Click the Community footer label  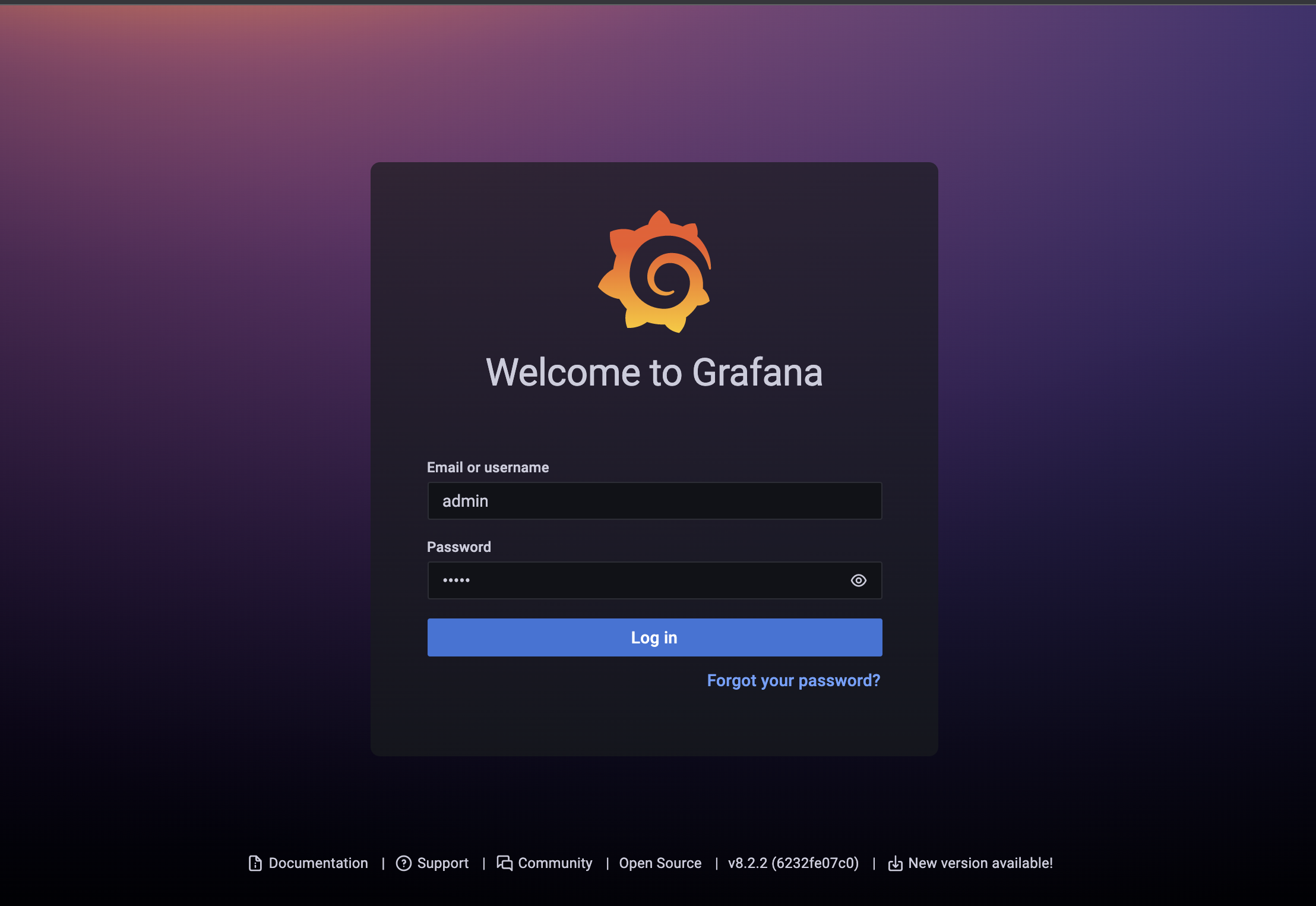tap(556, 863)
